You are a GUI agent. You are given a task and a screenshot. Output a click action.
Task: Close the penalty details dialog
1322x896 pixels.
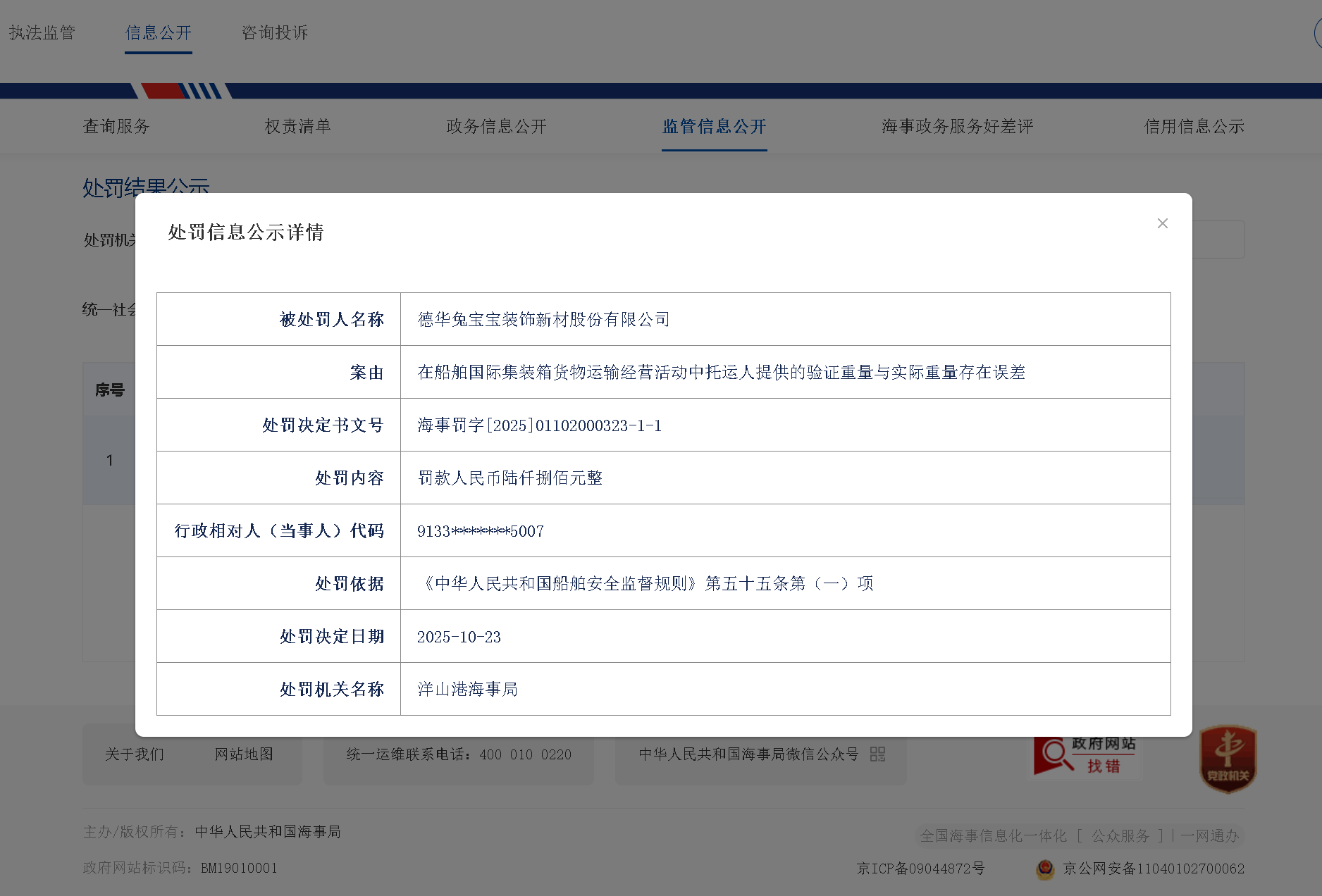pos(1162,223)
